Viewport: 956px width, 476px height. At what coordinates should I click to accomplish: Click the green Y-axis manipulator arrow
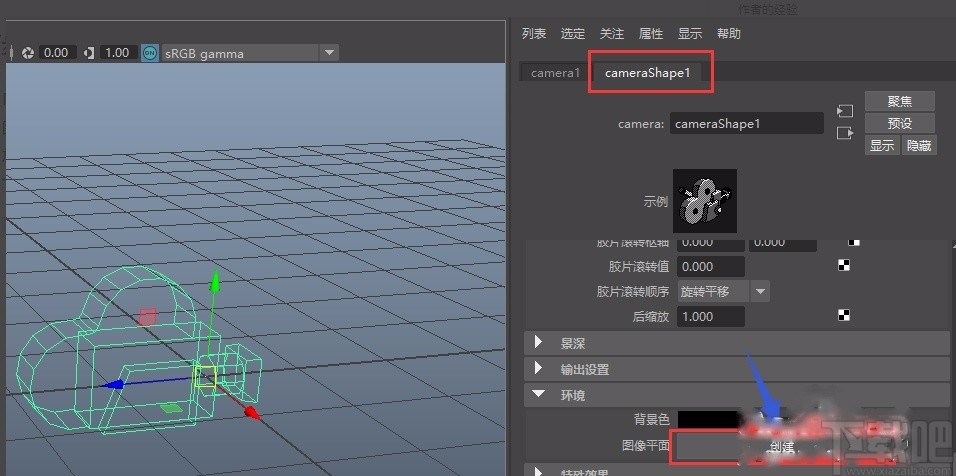pos(214,283)
